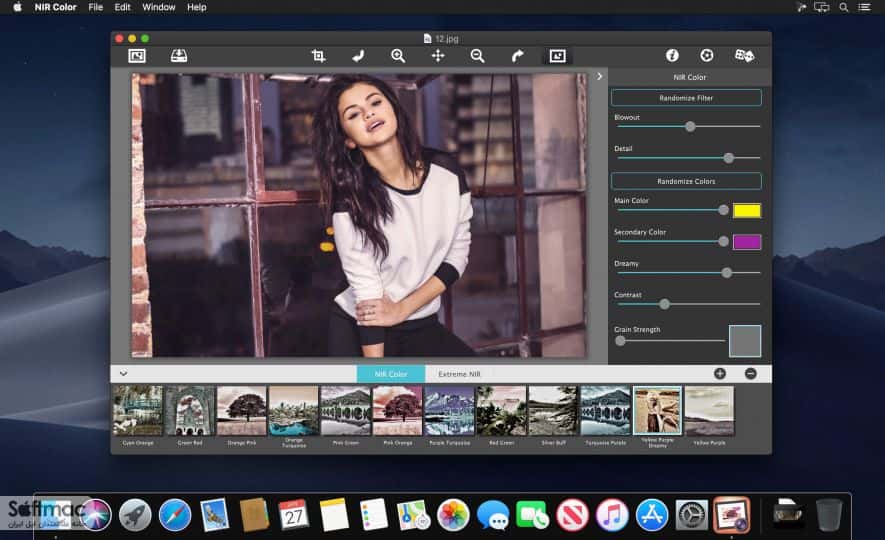Open the Window menu
The height and width of the screenshot is (540, 885).
click(x=159, y=7)
